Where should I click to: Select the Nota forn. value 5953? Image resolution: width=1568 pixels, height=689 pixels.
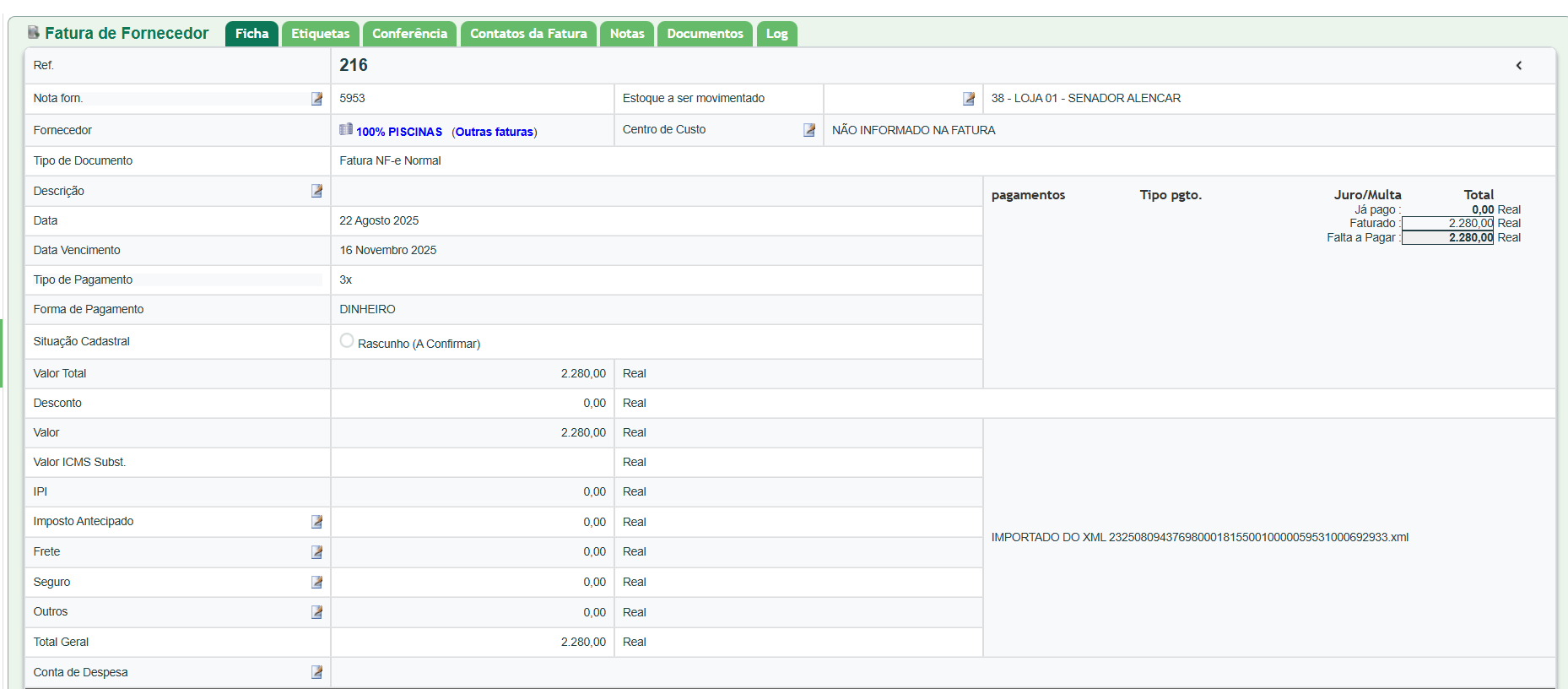pyautogui.click(x=352, y=99)
